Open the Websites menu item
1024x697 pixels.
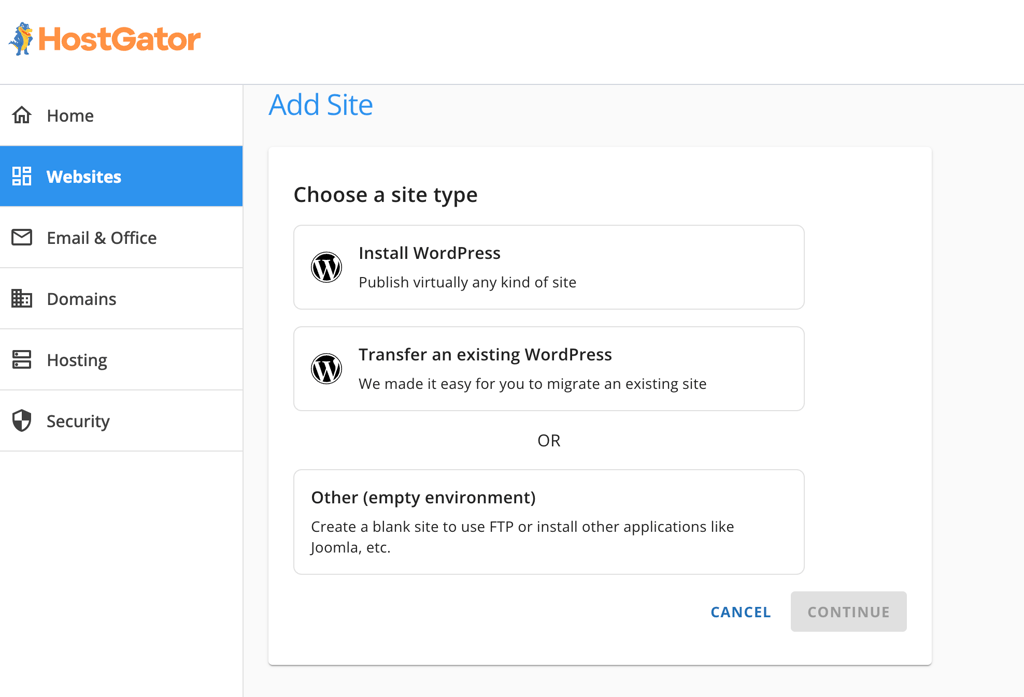point(121,176)
